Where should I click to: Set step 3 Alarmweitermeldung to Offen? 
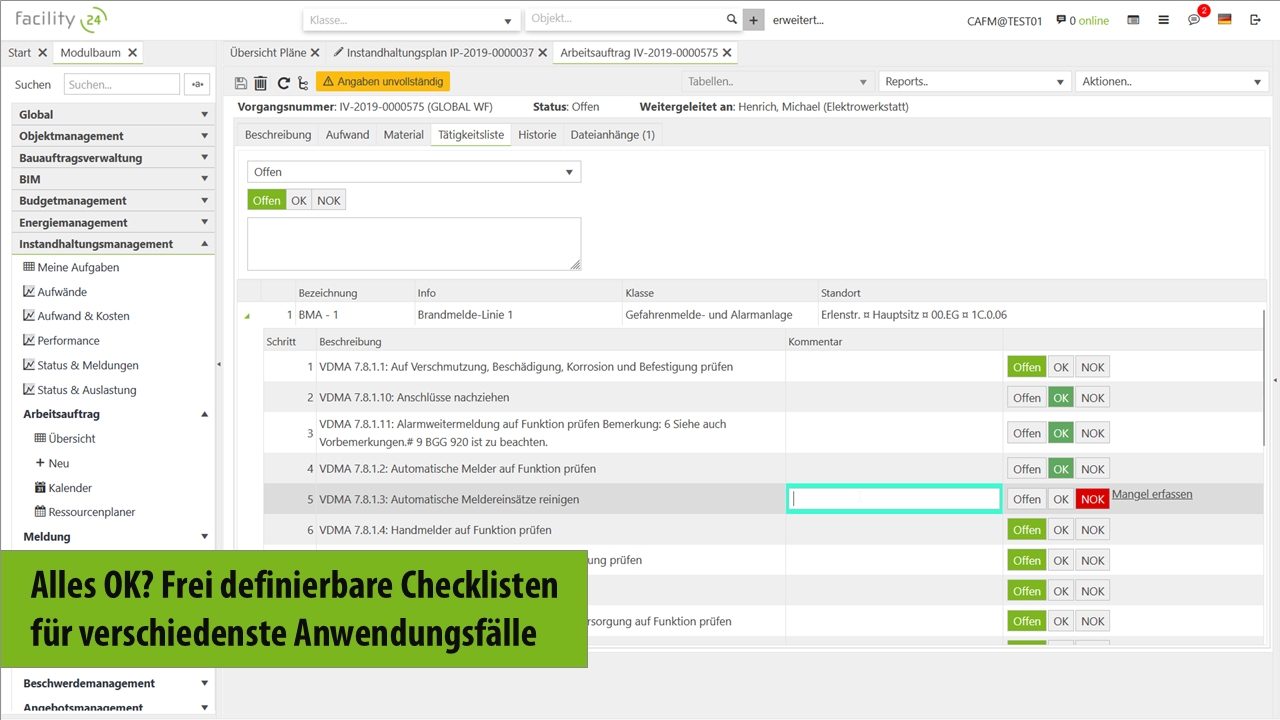(1027, 433)
